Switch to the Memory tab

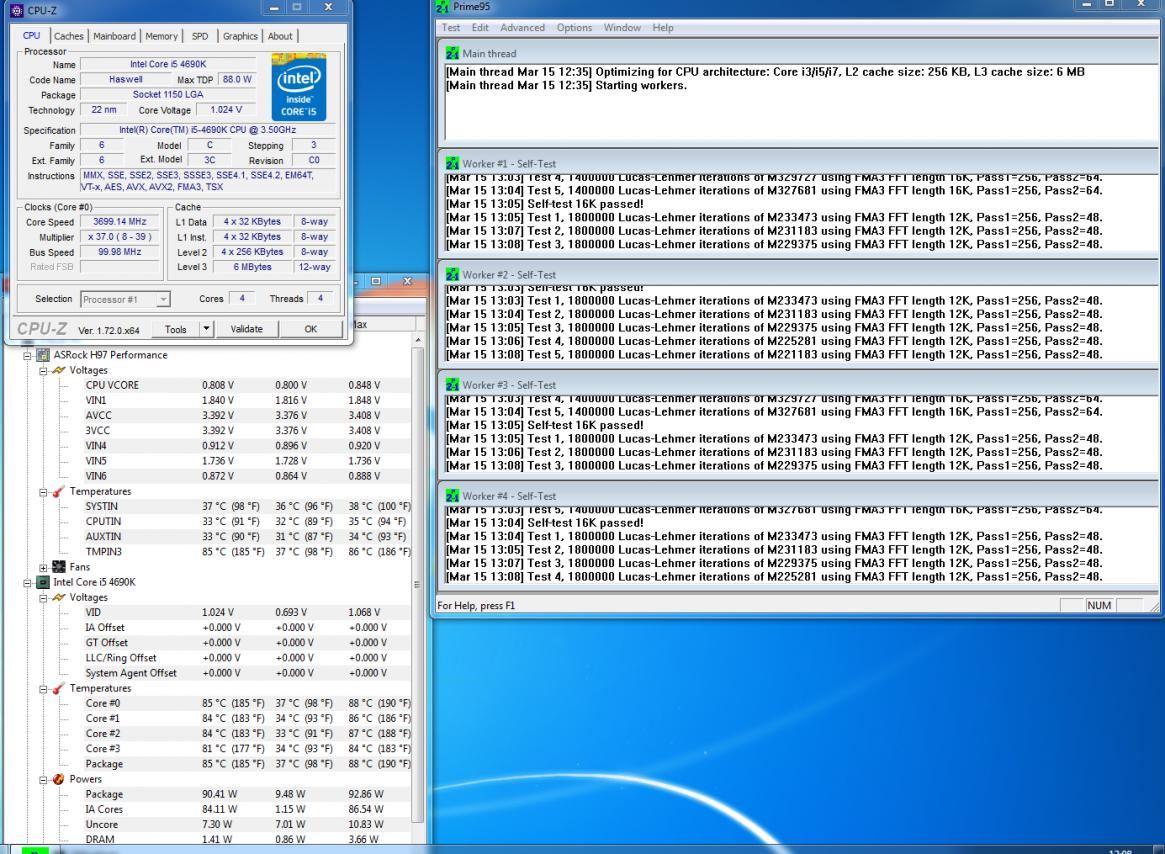tap(161, 36)
